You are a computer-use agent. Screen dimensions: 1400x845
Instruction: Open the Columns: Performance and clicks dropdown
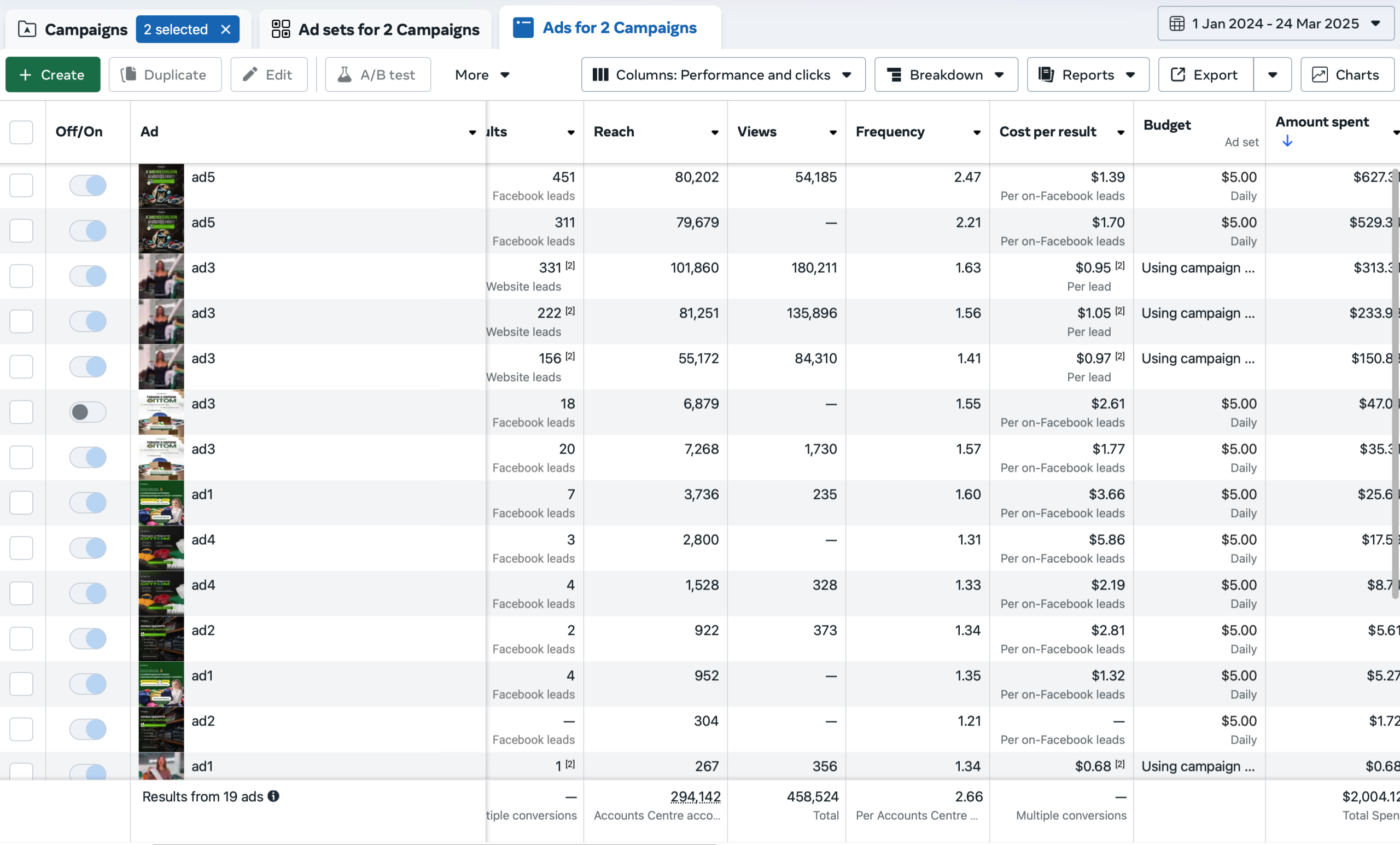724,74
